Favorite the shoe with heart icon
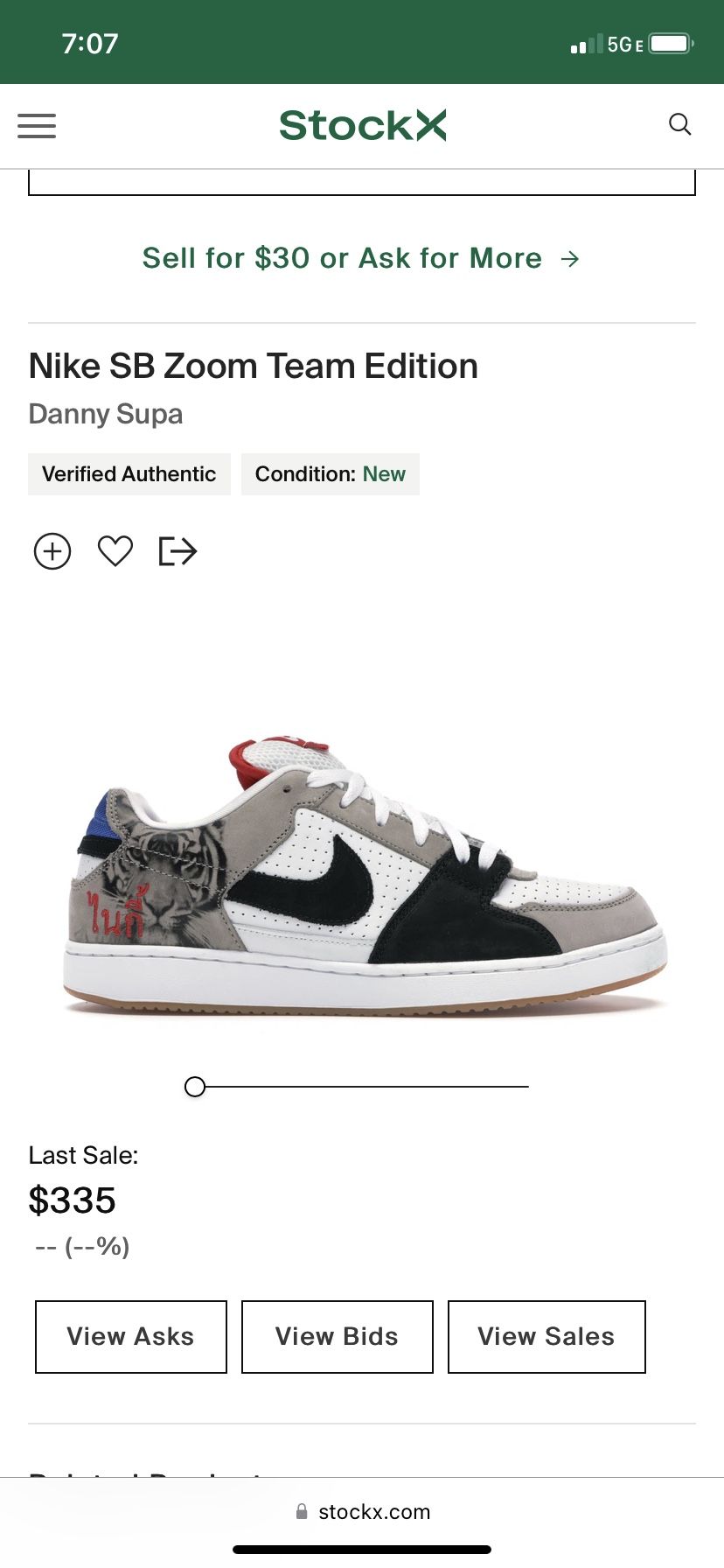Viewport: 724px width, 1568px height. [115, 551]
